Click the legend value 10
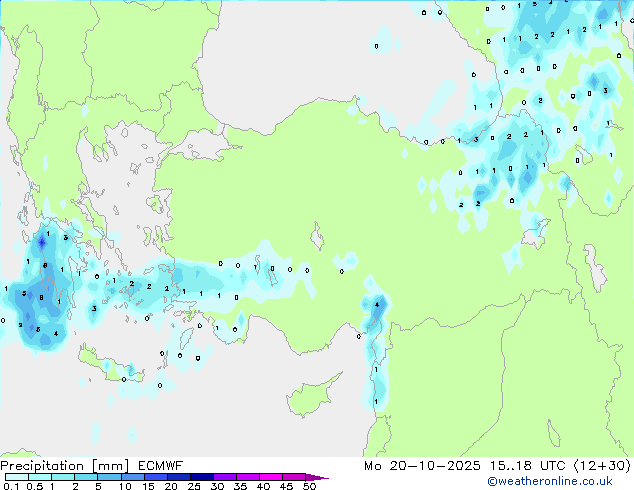The height and width of the screenshot is (490, 634). coord(125,486)
